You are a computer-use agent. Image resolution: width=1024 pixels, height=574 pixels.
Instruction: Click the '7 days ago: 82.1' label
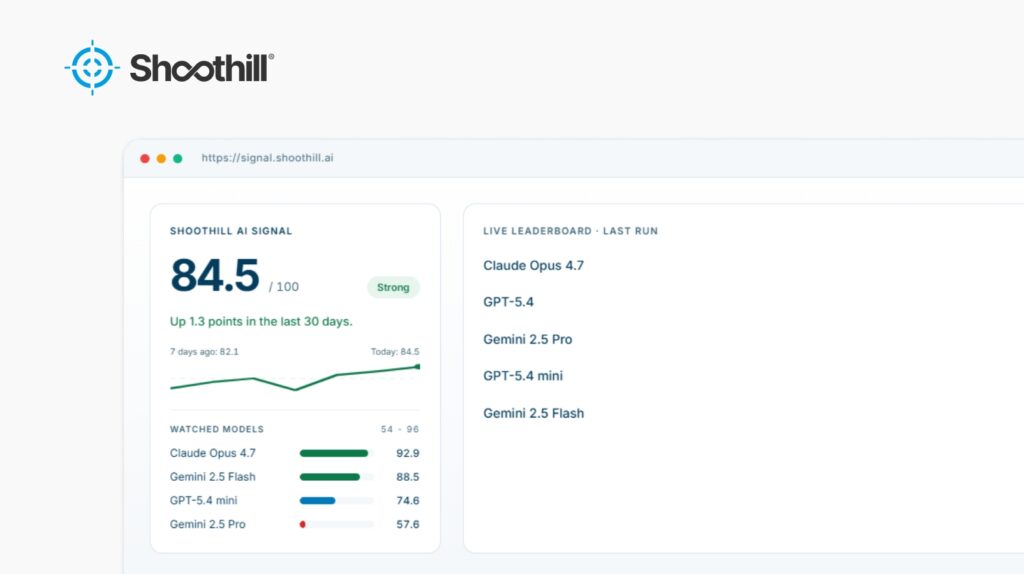click(204, 351)
